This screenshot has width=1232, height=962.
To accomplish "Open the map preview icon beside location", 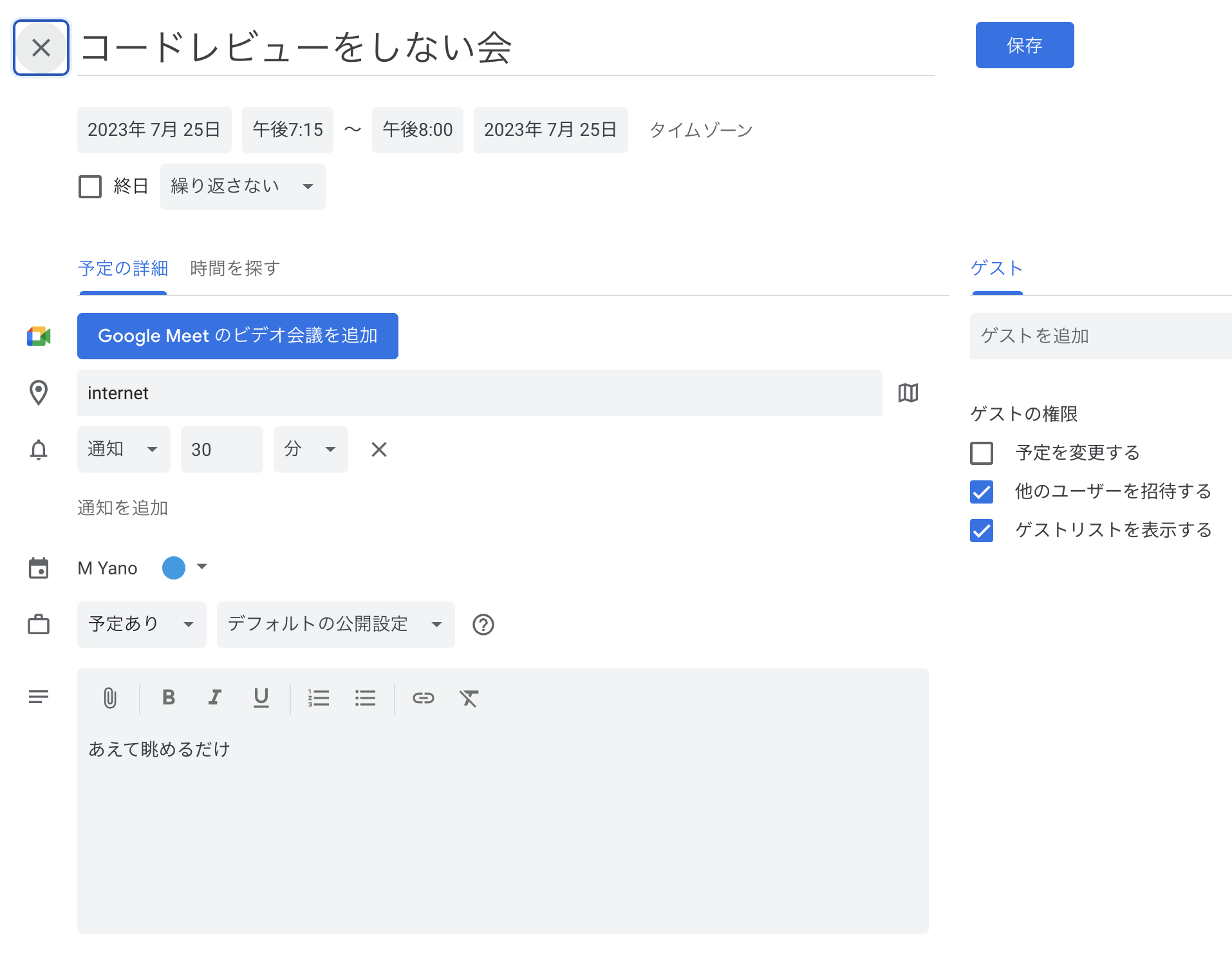I will (908, 393).
